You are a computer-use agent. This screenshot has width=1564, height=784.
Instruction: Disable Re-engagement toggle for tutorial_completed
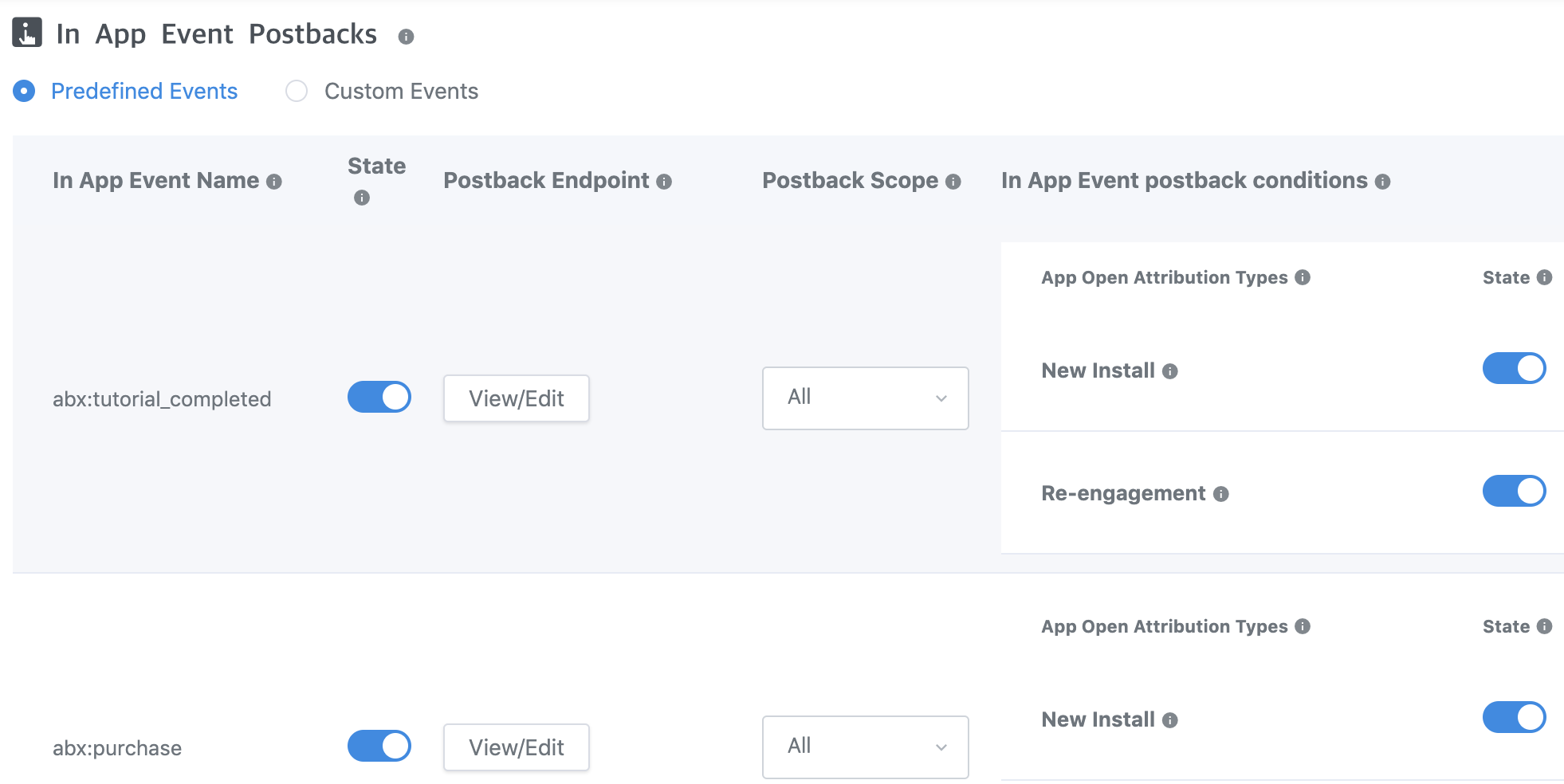tap(1514, 491)
